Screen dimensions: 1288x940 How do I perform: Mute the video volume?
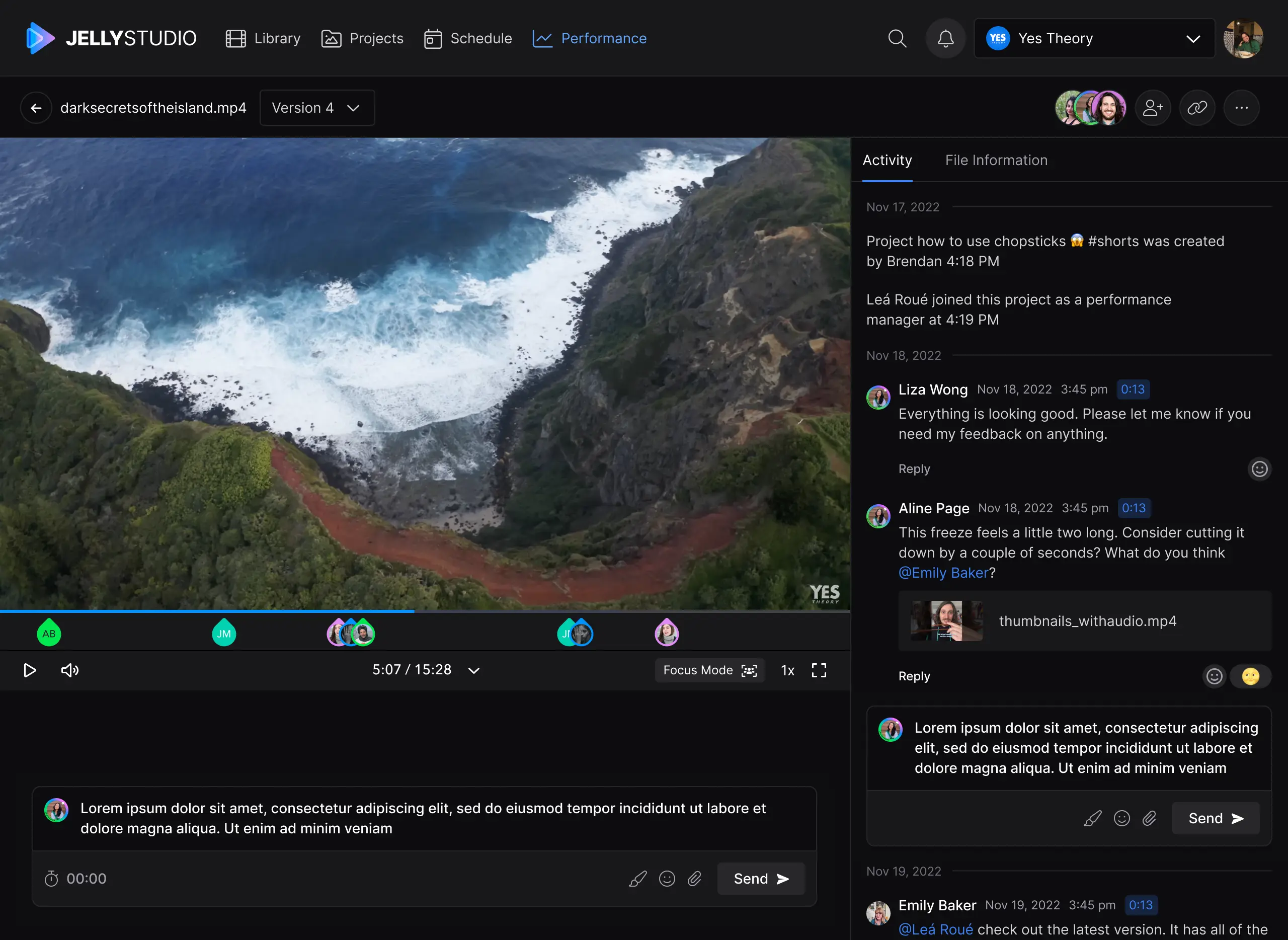click(x=69, y=670)
